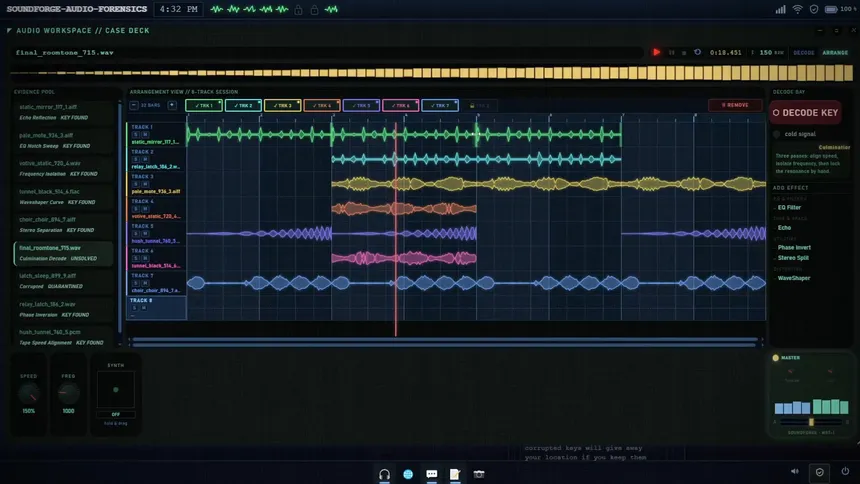The width and height of the screenshot is (860, 484).
Task: Mute Track 1 with its M button
Action: click(145, 134)
